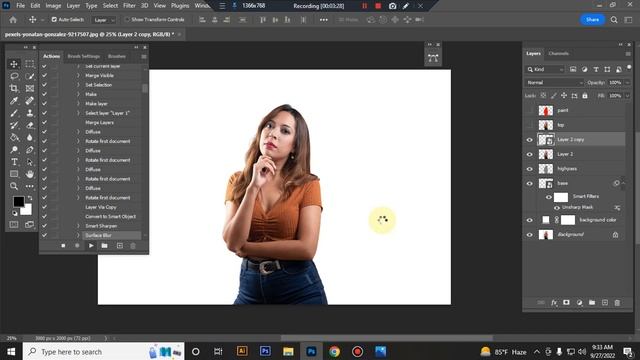
Task: Open the Opacity dropdown arrow
Action: coord(627,82)
